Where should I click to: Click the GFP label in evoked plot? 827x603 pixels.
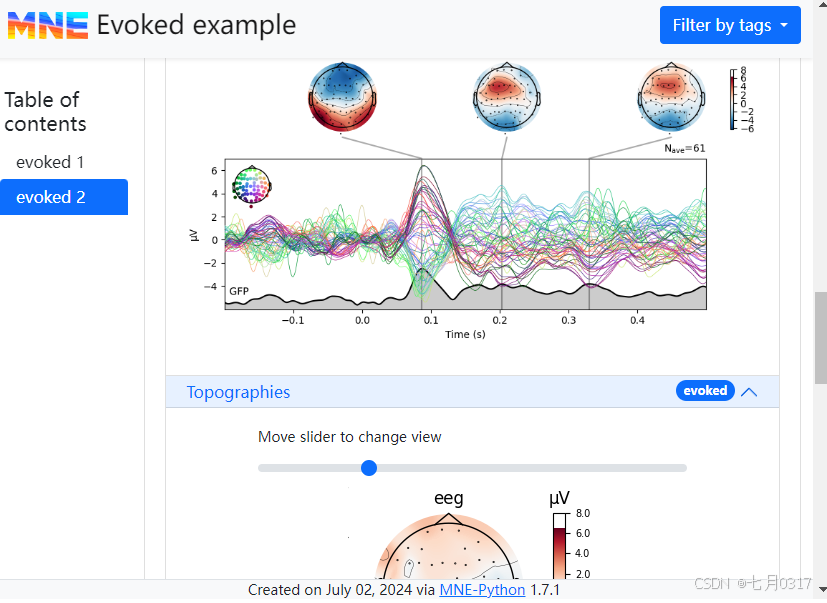(239, 292)
